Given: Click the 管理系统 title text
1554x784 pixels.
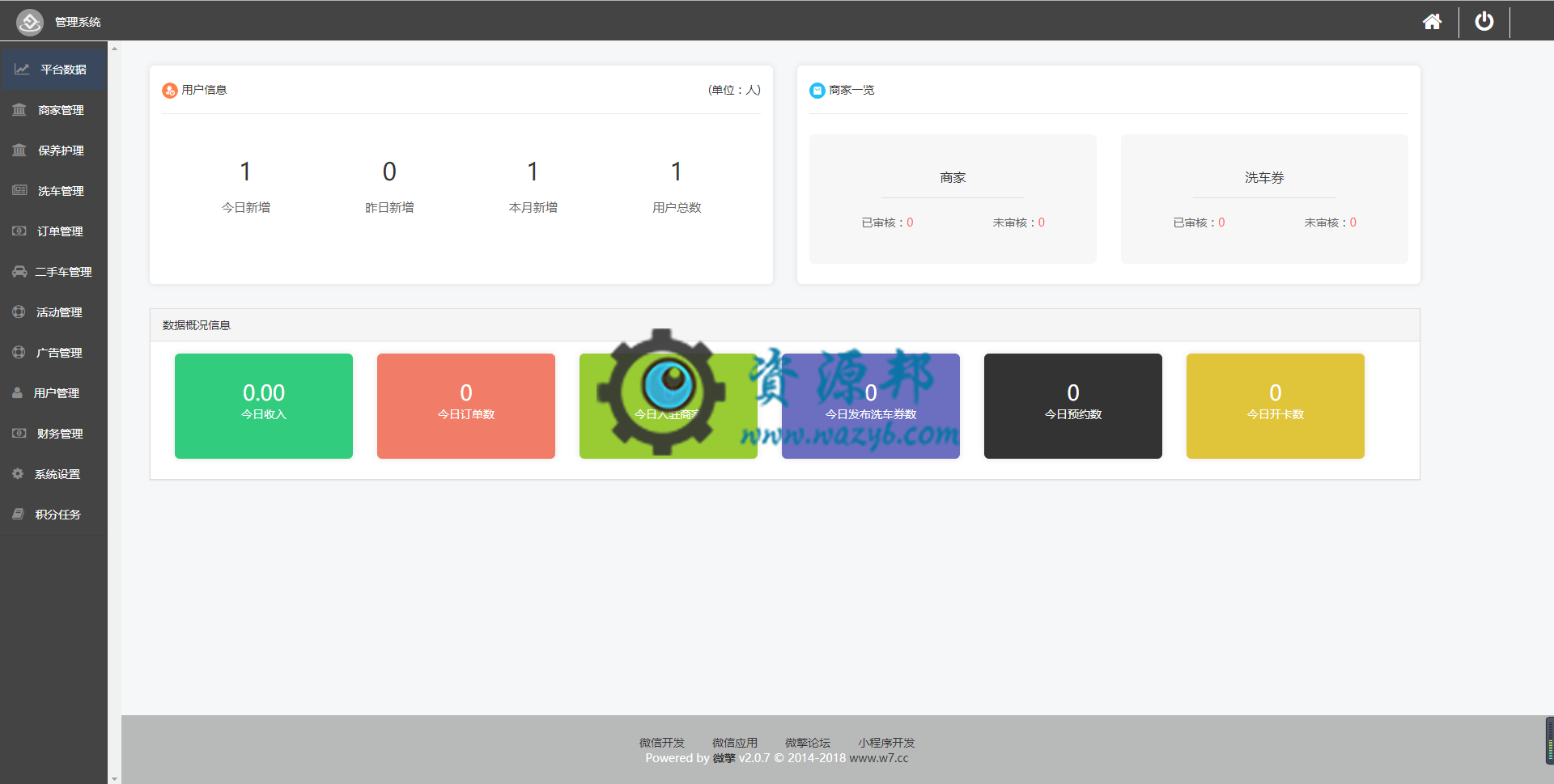Looking at the screenshot, I should coord(78,22).
